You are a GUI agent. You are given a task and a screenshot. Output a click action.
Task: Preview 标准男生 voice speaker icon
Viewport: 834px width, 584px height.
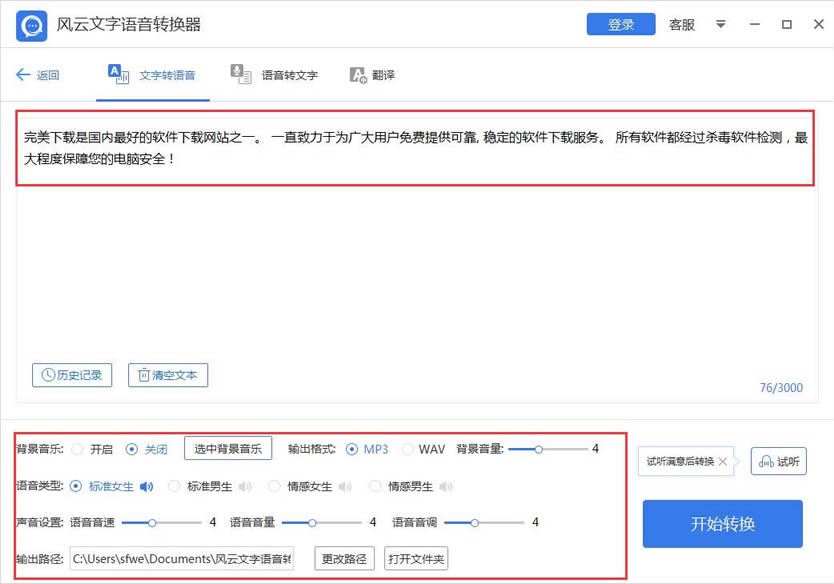click(245, 487)
